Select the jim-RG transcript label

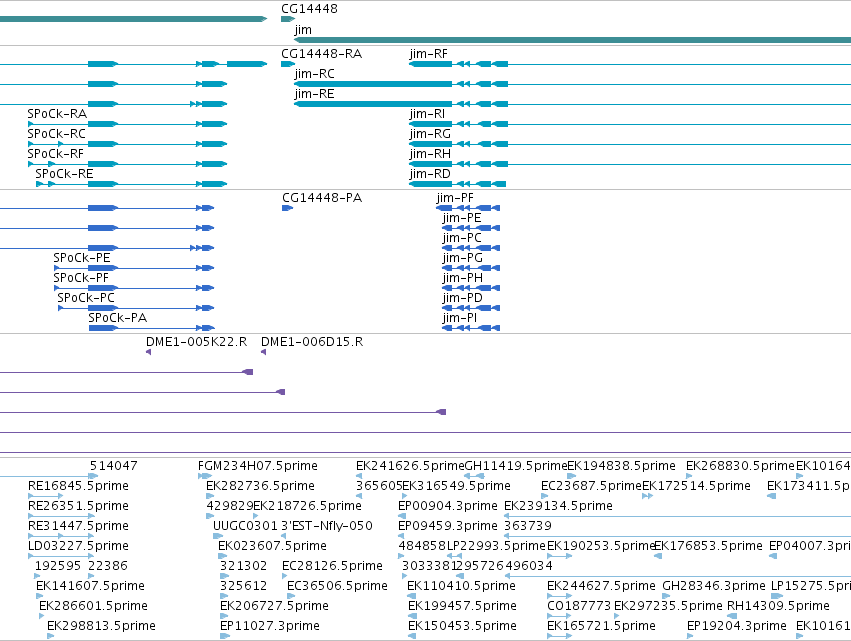[430, 134]
